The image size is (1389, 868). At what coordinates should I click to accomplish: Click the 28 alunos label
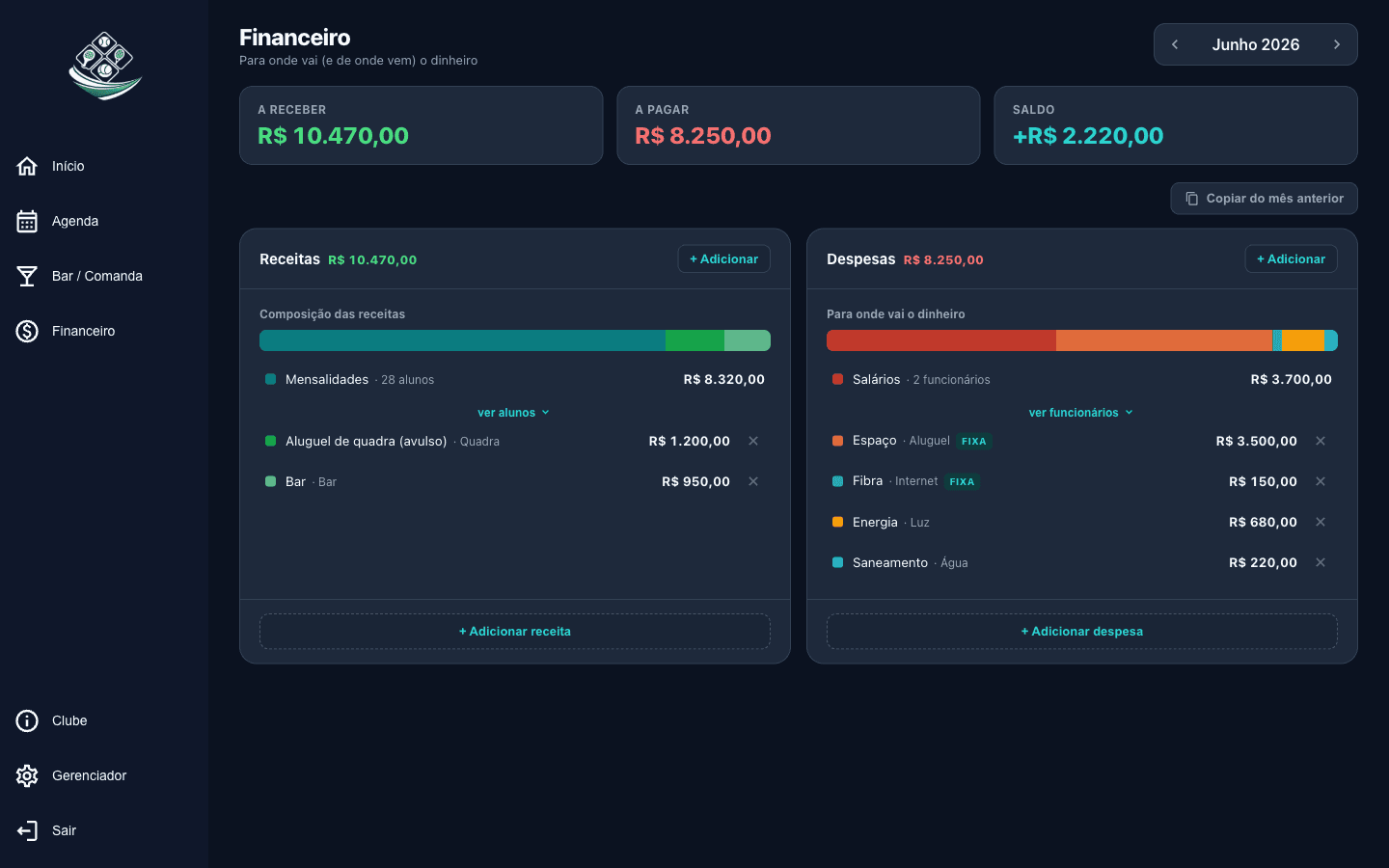tap(407, 380)
